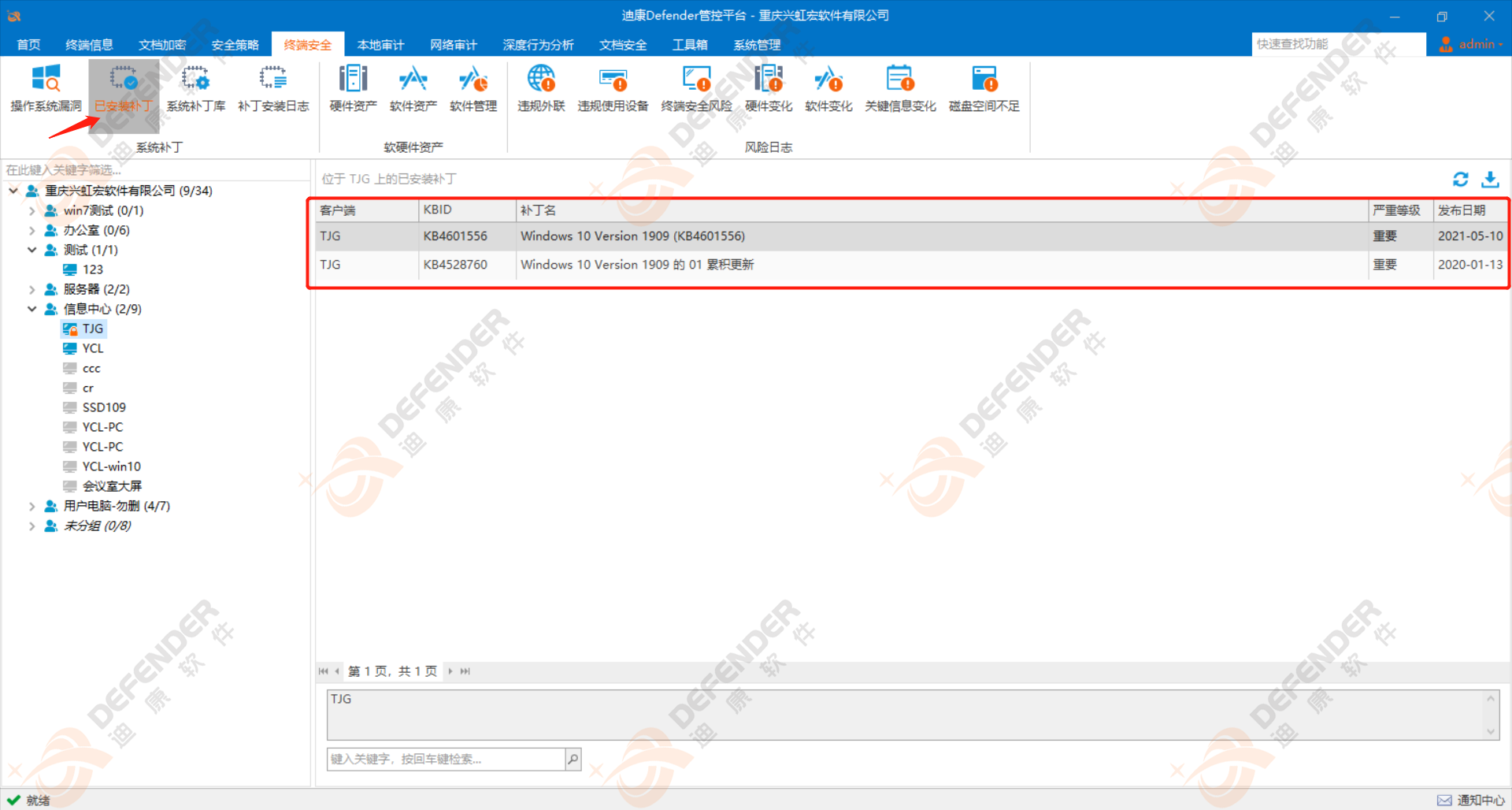Open the 补丁安装日志 log icon
This screenshot has height=810, width=1512.
pyautogui.click(x=273, y=88)
